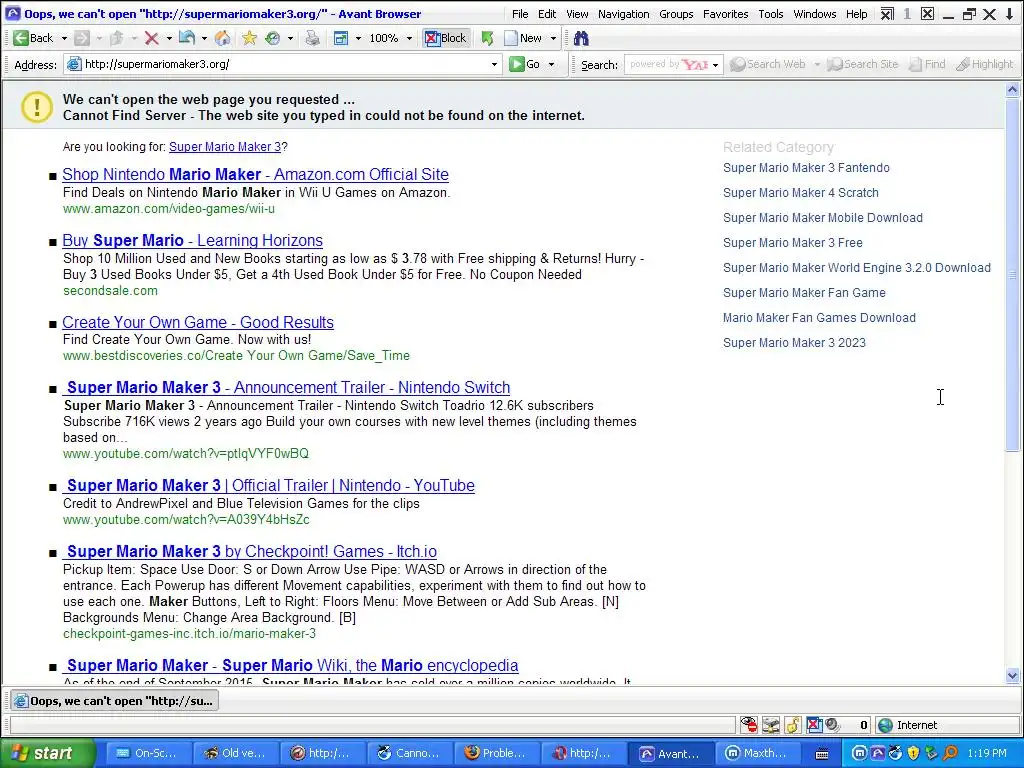Click the close-all-tabs crossed box icon
Screen dimensions: 1024x768
pyautogui.click(x=888, y=14)
